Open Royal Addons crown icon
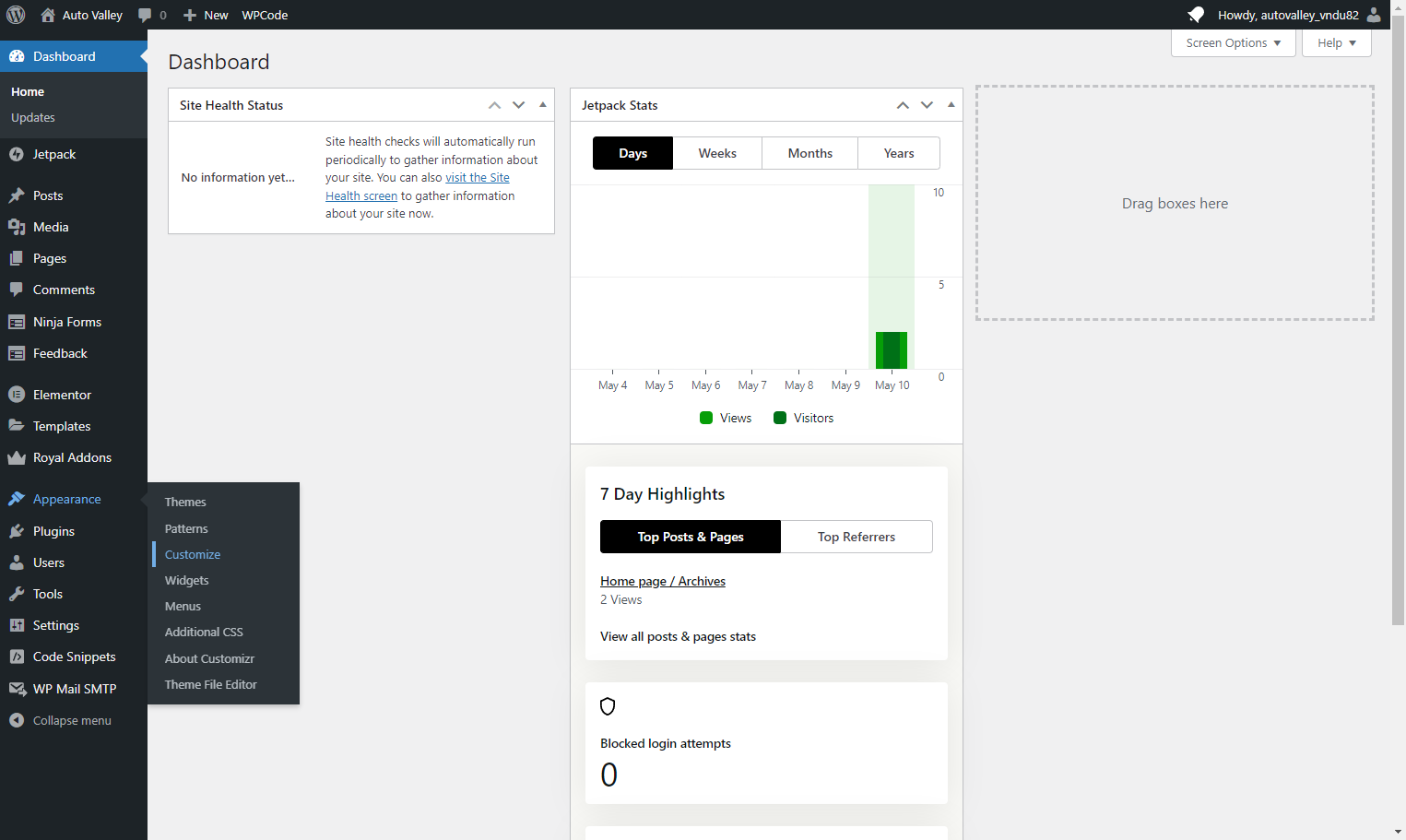Screen dimensions: 1406x840 pyautogui.click(x=17, y=457)
